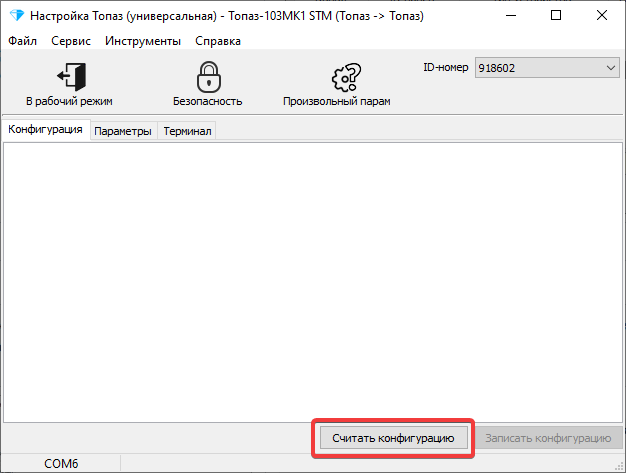Click the ID-номер label
The image size is (626, 473).
(446, 67)
